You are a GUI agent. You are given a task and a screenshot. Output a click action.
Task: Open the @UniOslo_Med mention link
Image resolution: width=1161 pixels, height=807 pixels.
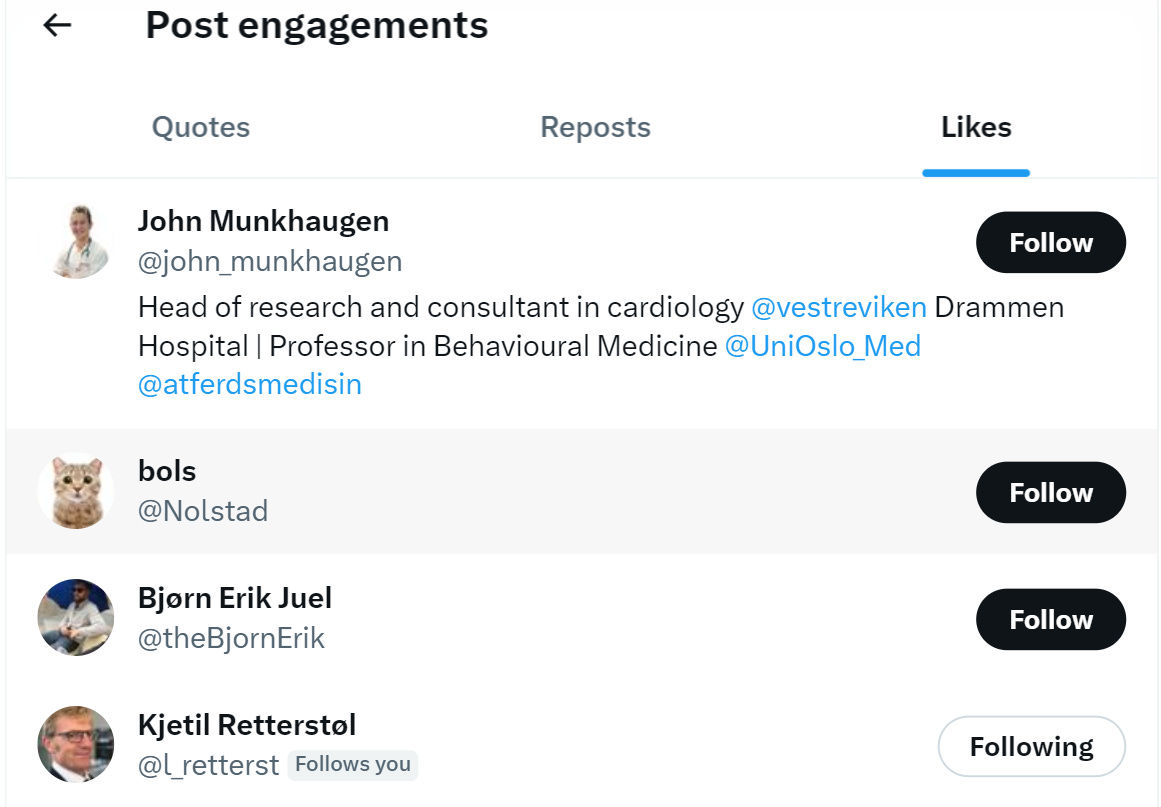coord(822,346)
